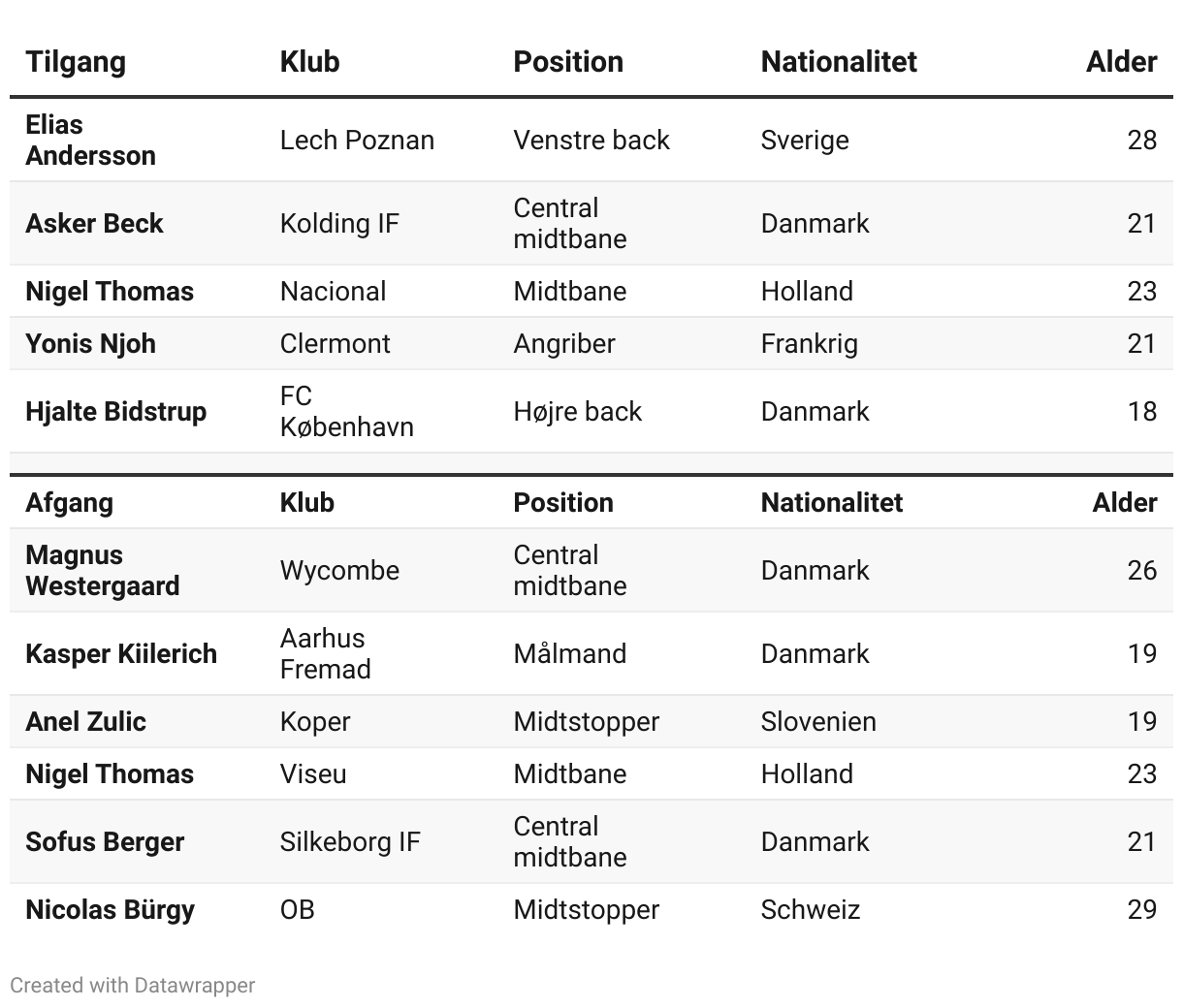Select the Kasper Kiilerich row name

coord(121,653)
